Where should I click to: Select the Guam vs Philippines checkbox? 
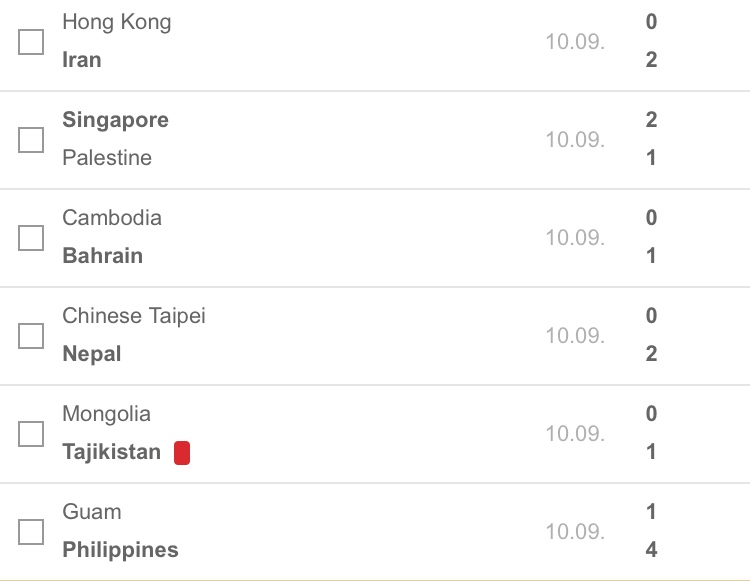tap(31, 532)
